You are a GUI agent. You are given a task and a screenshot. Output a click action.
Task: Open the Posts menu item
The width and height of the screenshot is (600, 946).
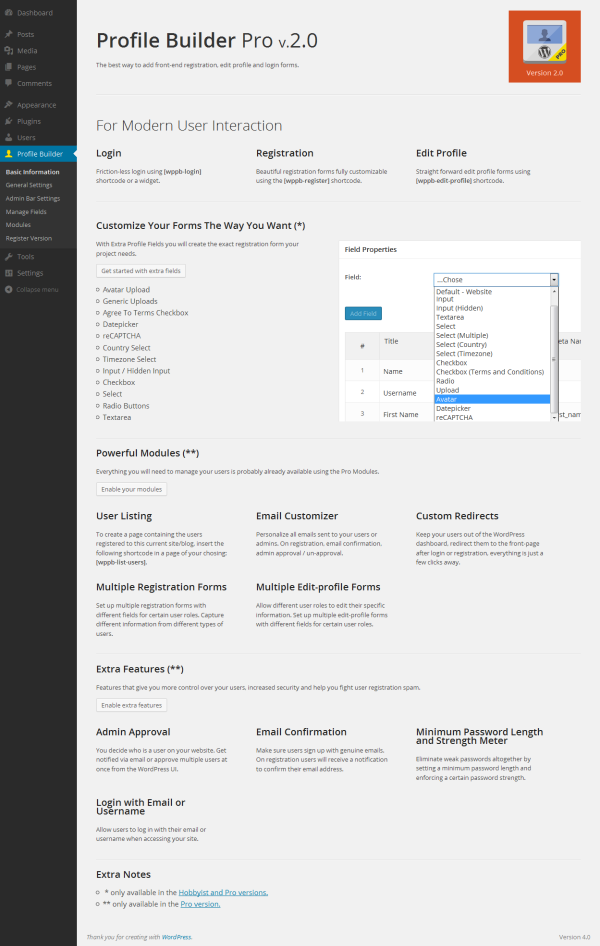coord(25,34)
